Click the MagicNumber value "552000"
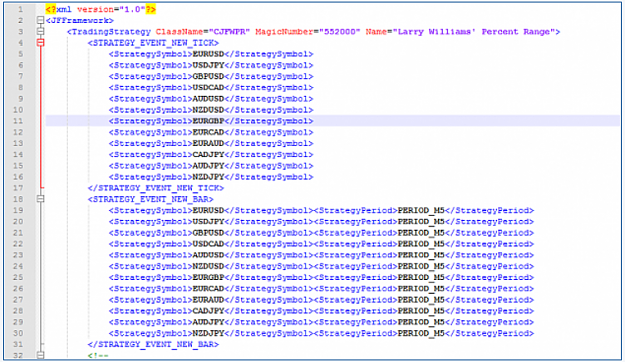 (x=339, y=31)
